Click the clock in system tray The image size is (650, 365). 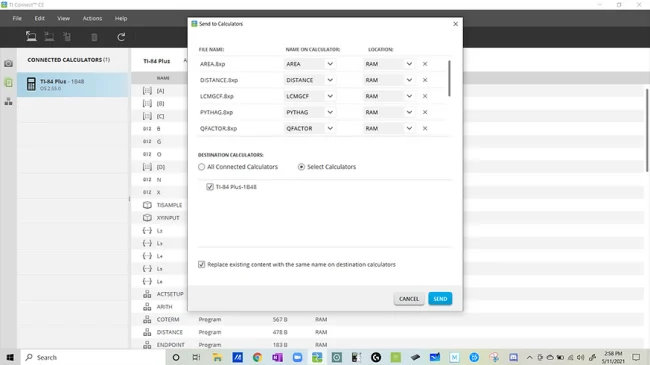click(613, 357)
